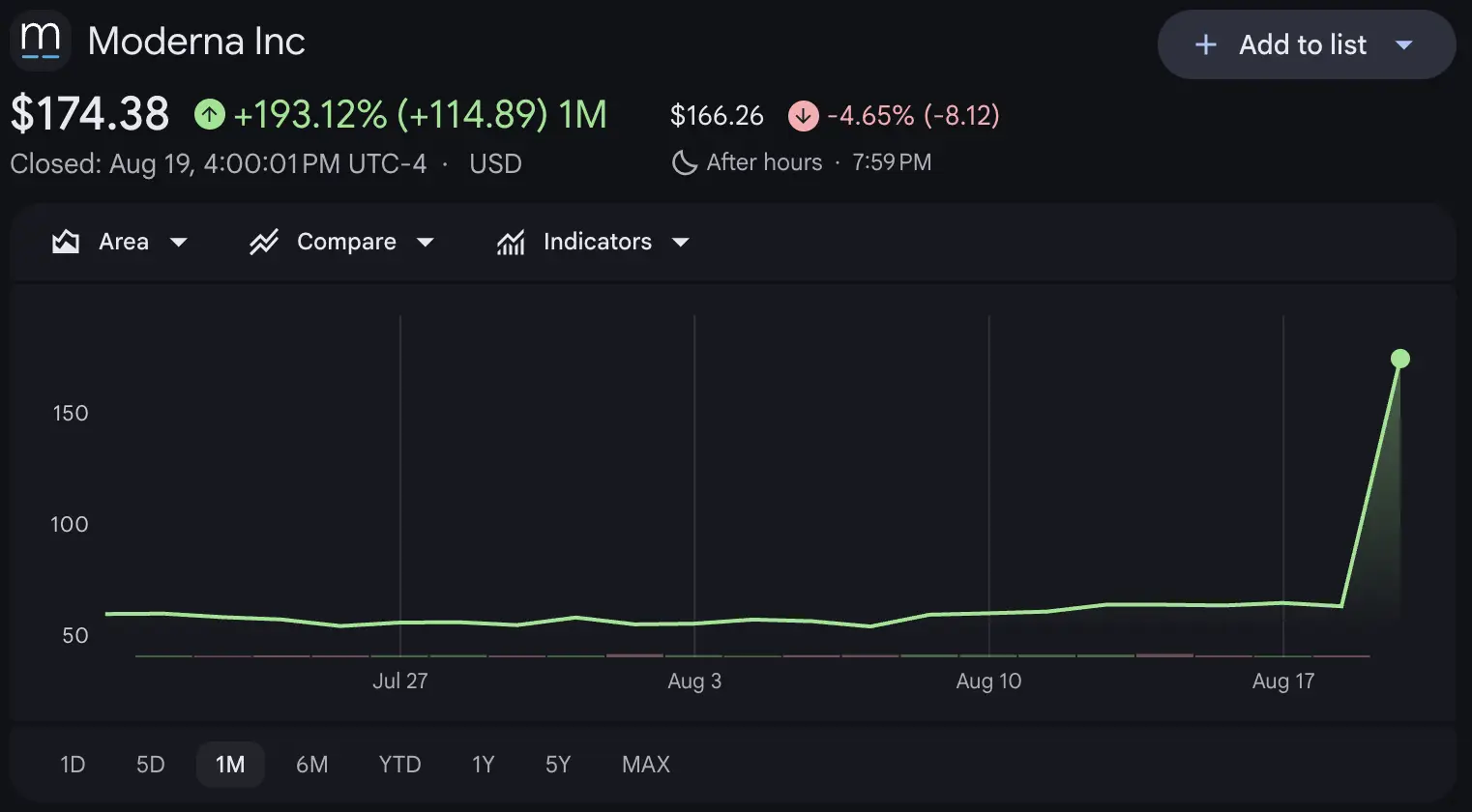
Task: Click the Moderna logo icon
Action: pyautogui.click(x=41, y=42)
